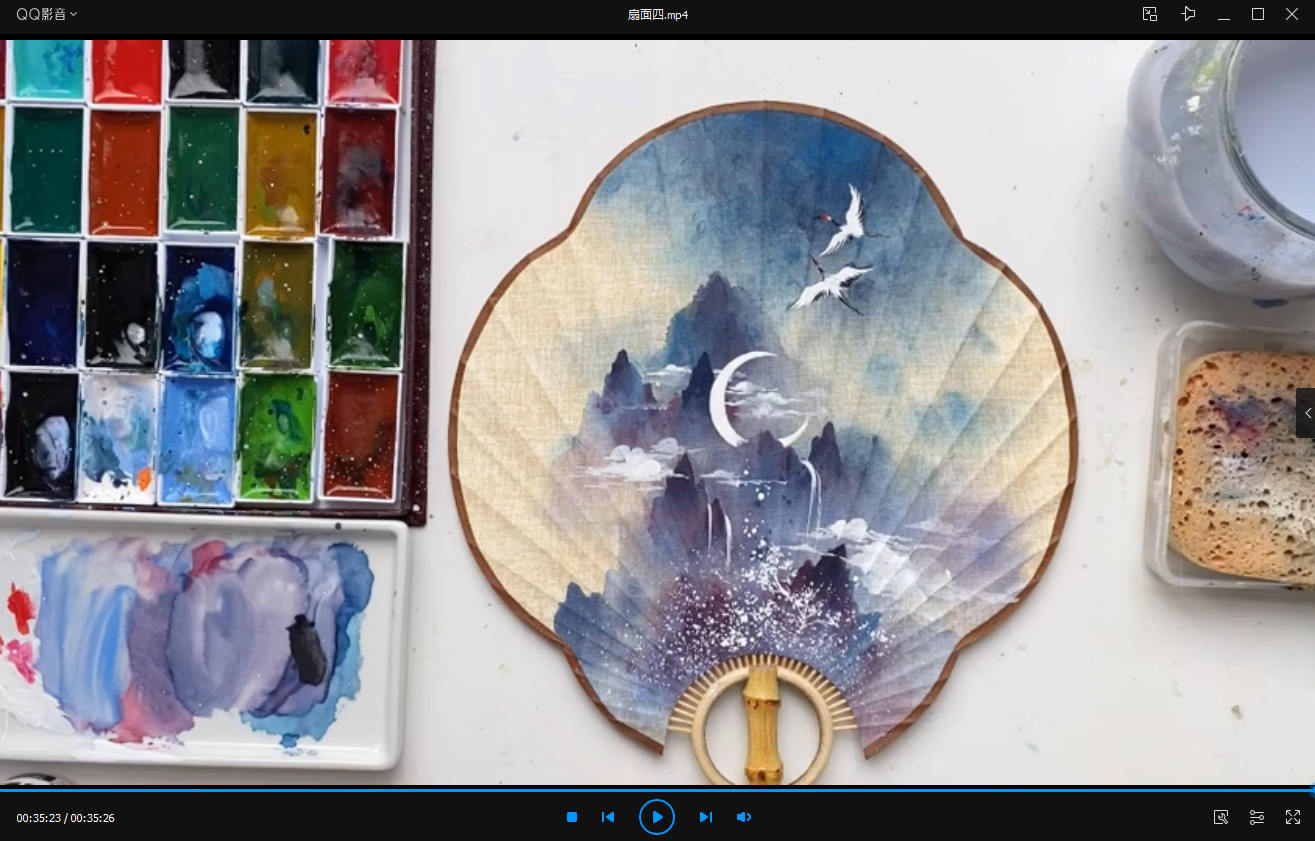Open playback settings sliders icon
The image size is (1315, 841).
[x=1257, y=817]
